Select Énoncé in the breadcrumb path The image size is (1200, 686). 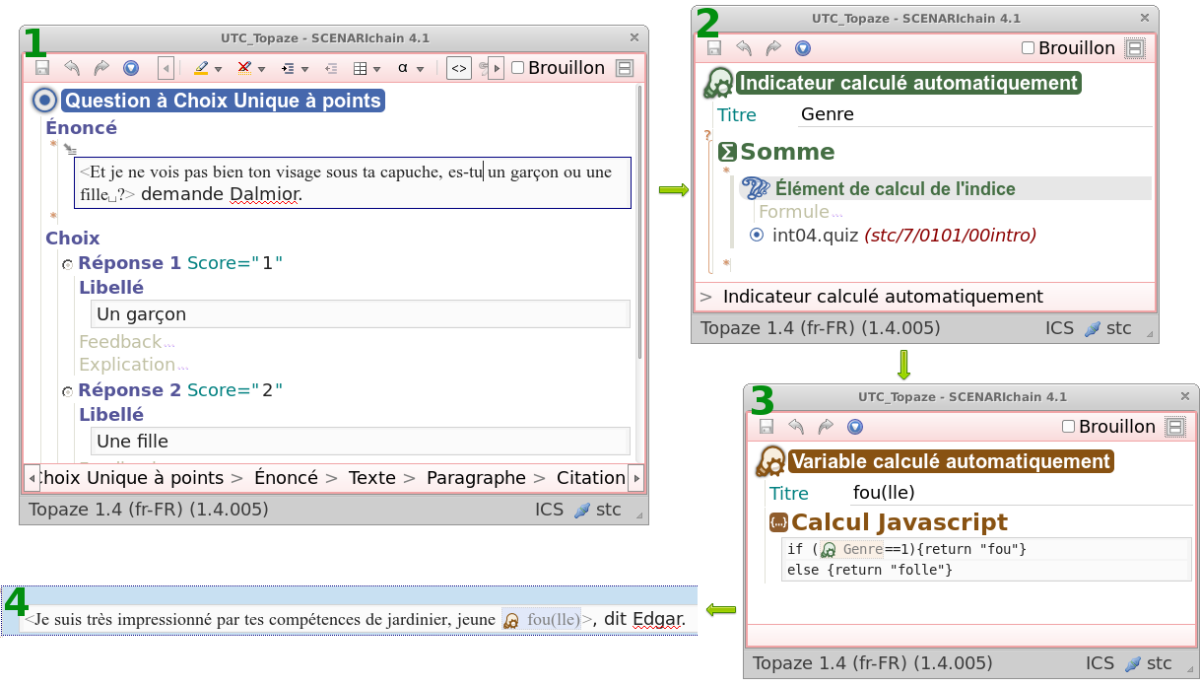coord(286,478)
